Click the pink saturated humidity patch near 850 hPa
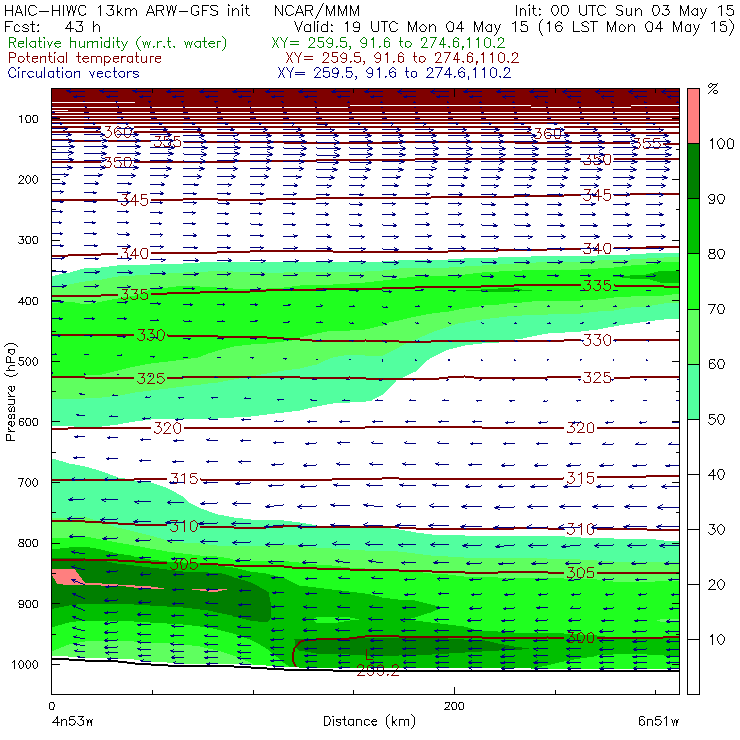 [66, 577]
